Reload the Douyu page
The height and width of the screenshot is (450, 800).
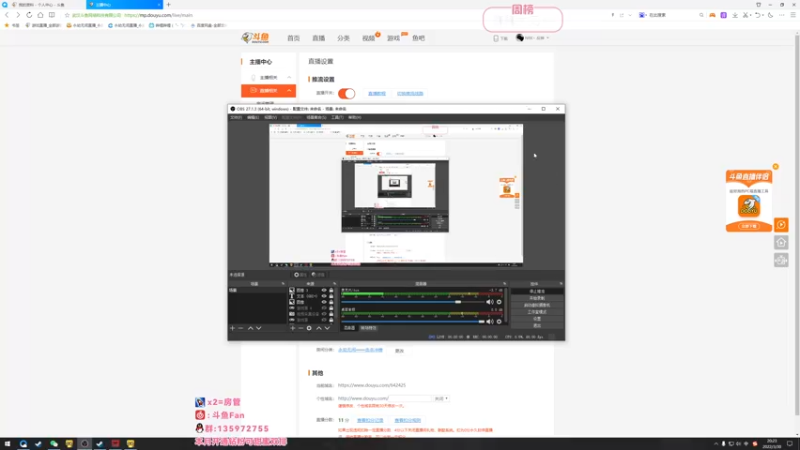point(29,15)
